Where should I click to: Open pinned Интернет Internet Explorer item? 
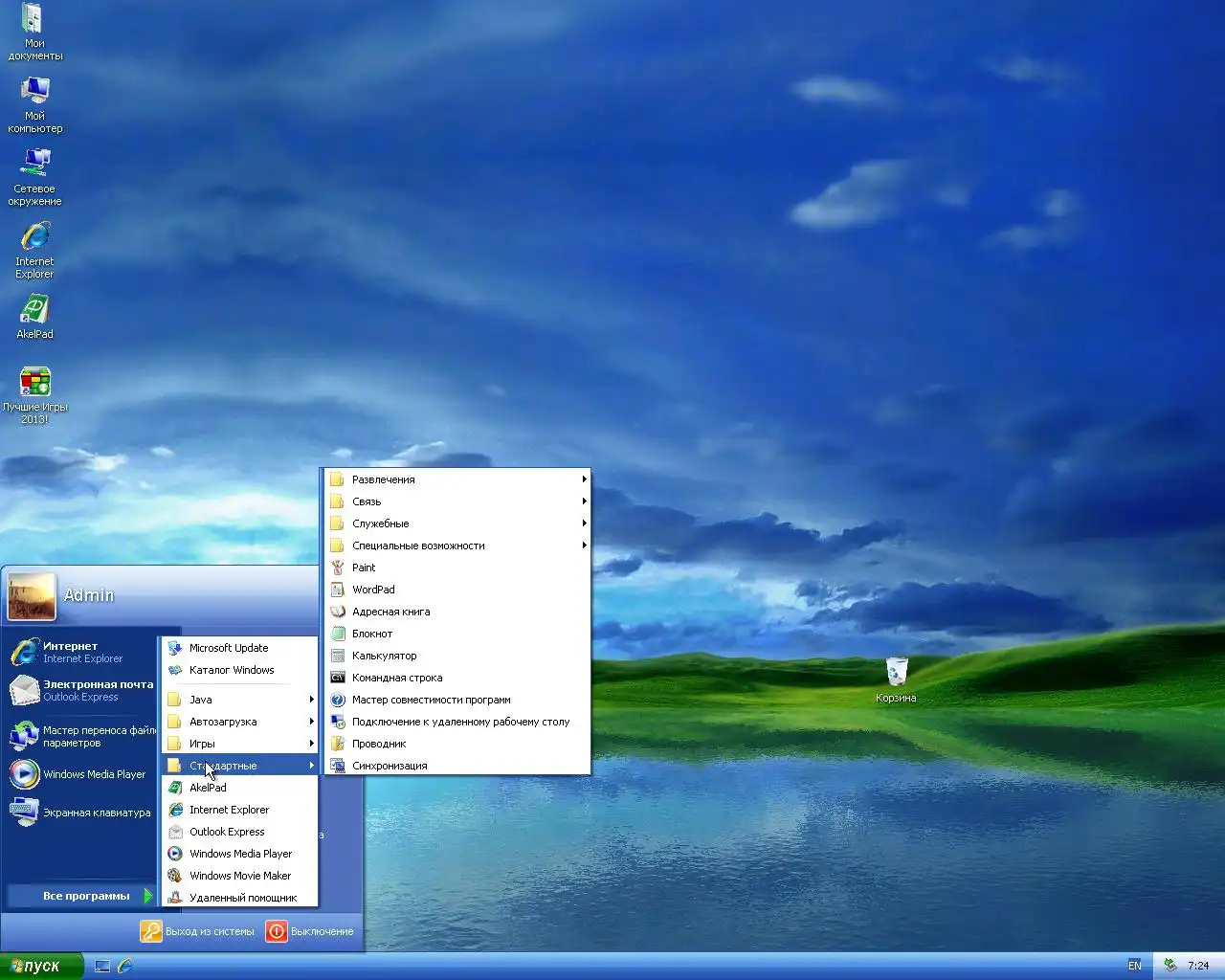(80, 652)
